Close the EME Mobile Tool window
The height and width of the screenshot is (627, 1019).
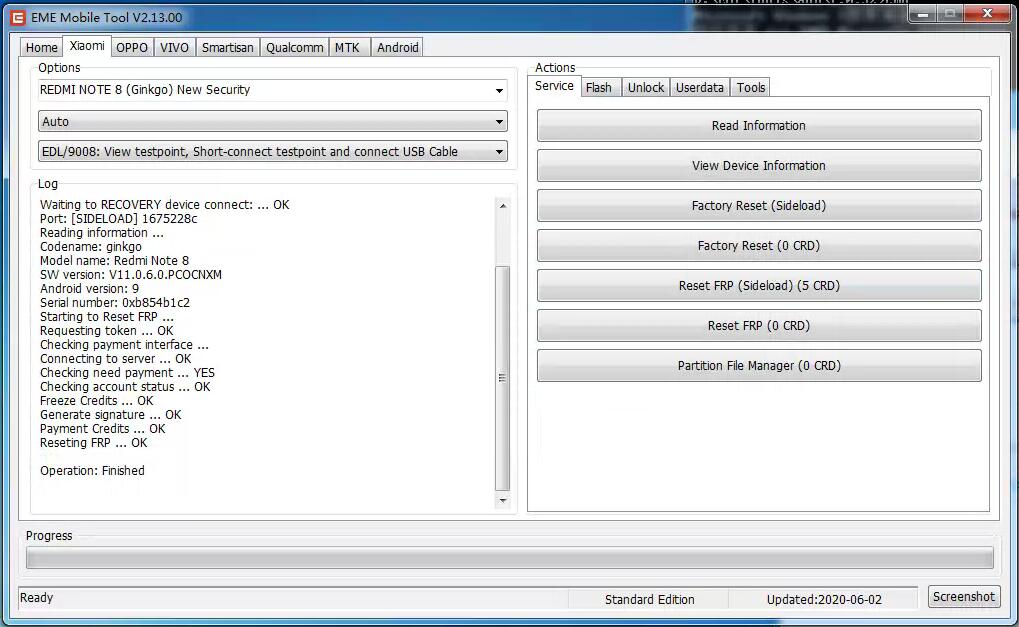tap(987, 14)
